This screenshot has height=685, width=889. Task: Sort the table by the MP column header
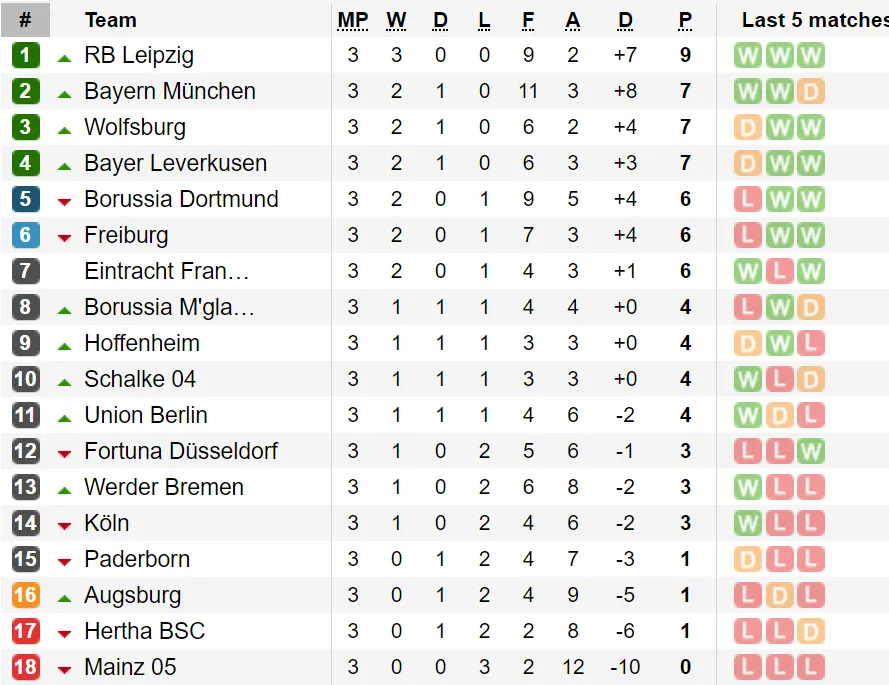coord(352,19)
